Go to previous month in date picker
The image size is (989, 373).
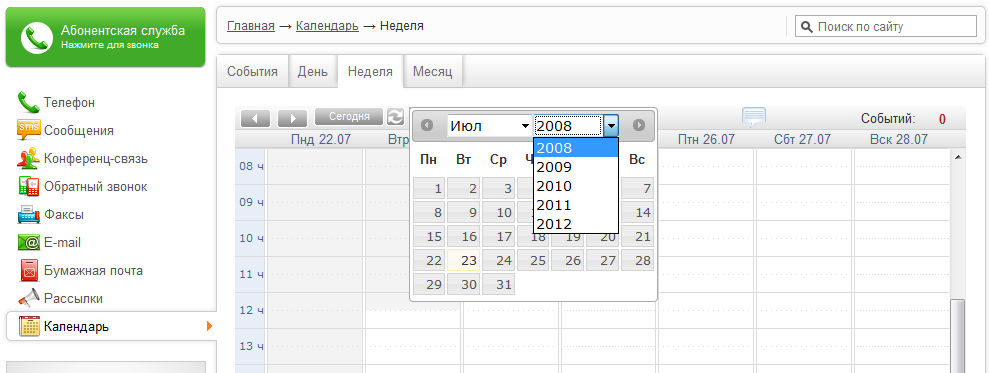tap(427, 126)
